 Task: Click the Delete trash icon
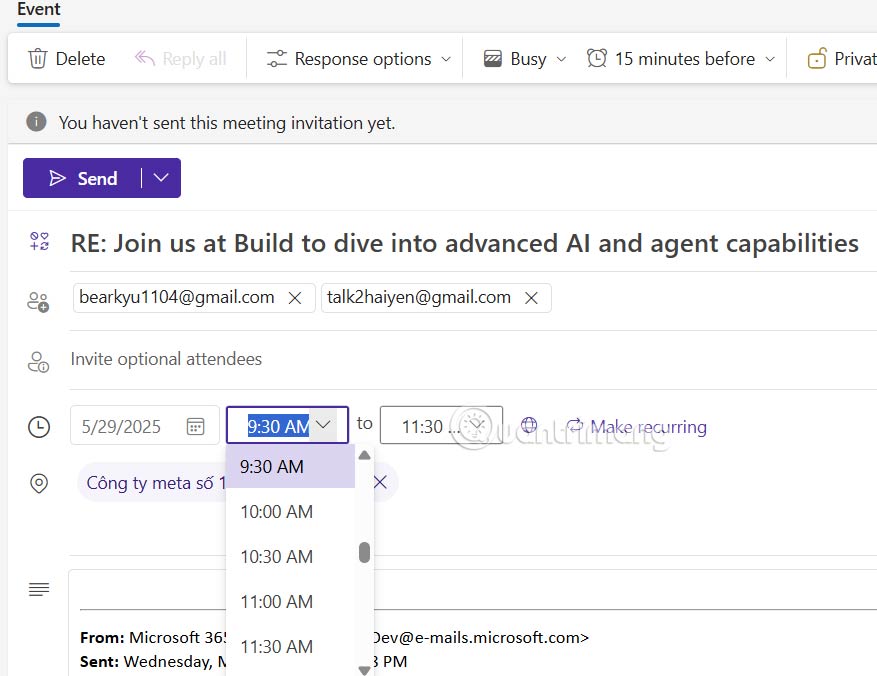click(x=36, y=59)
